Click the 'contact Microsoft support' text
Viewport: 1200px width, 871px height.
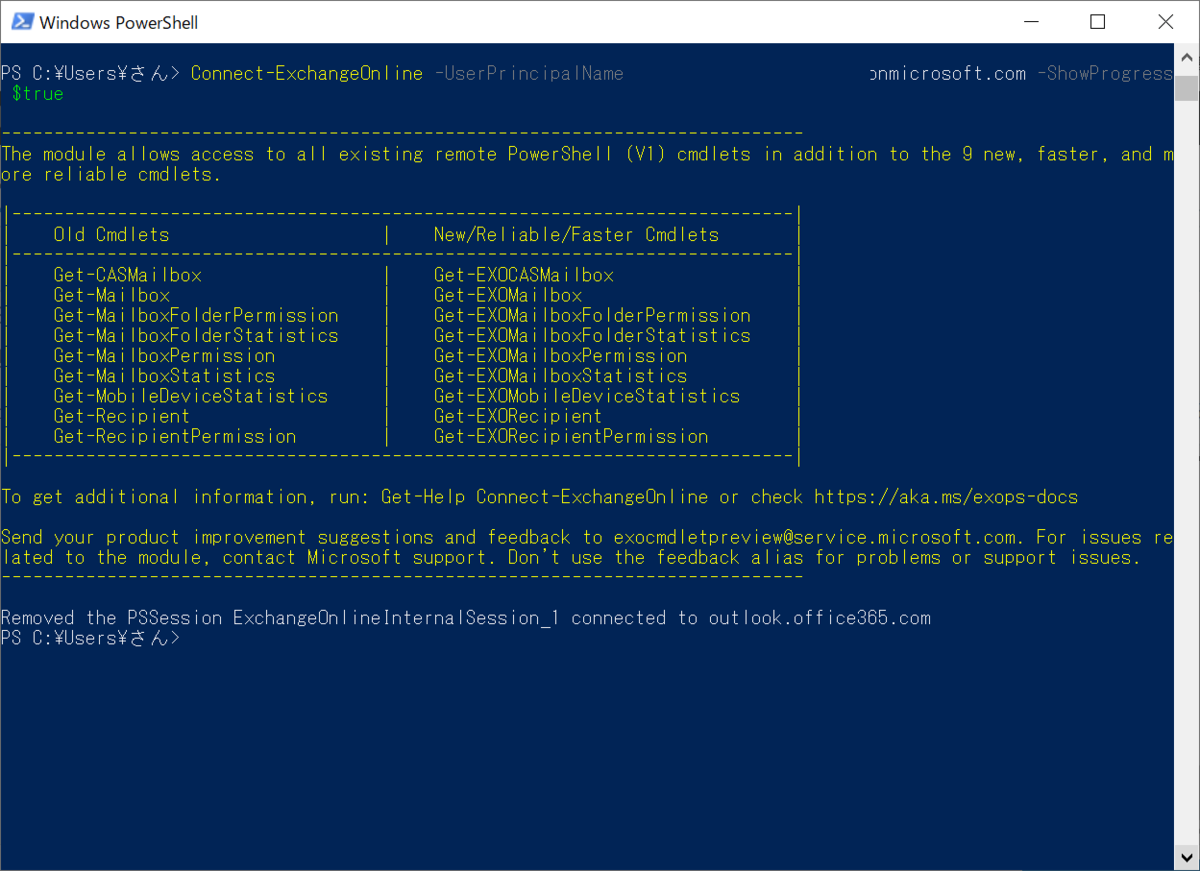pos(360,558)
